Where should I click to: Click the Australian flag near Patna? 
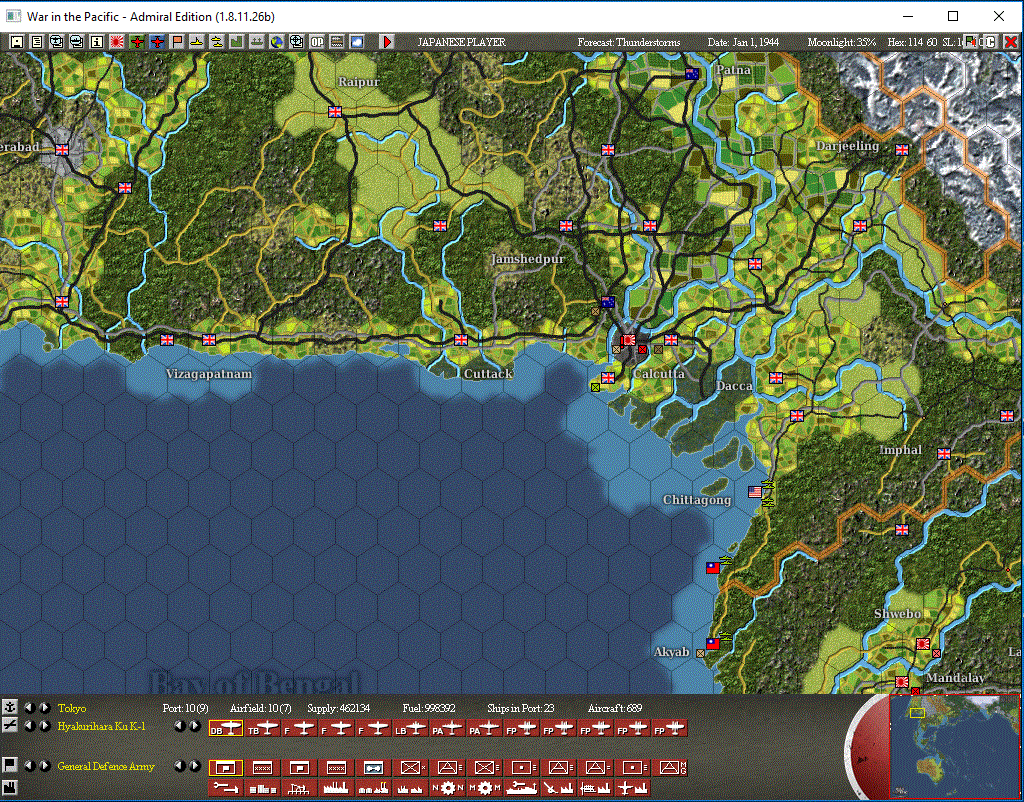pos(692,74)
